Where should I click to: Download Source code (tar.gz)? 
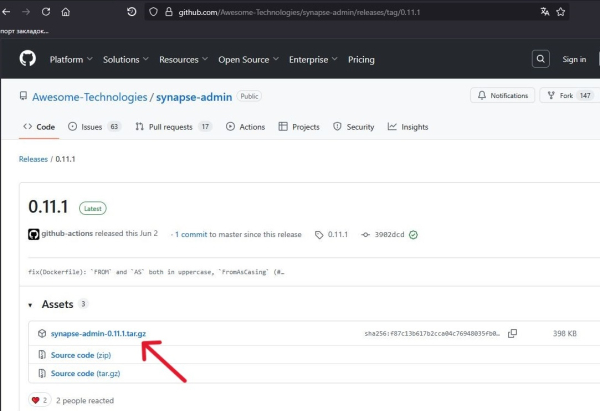85,373
